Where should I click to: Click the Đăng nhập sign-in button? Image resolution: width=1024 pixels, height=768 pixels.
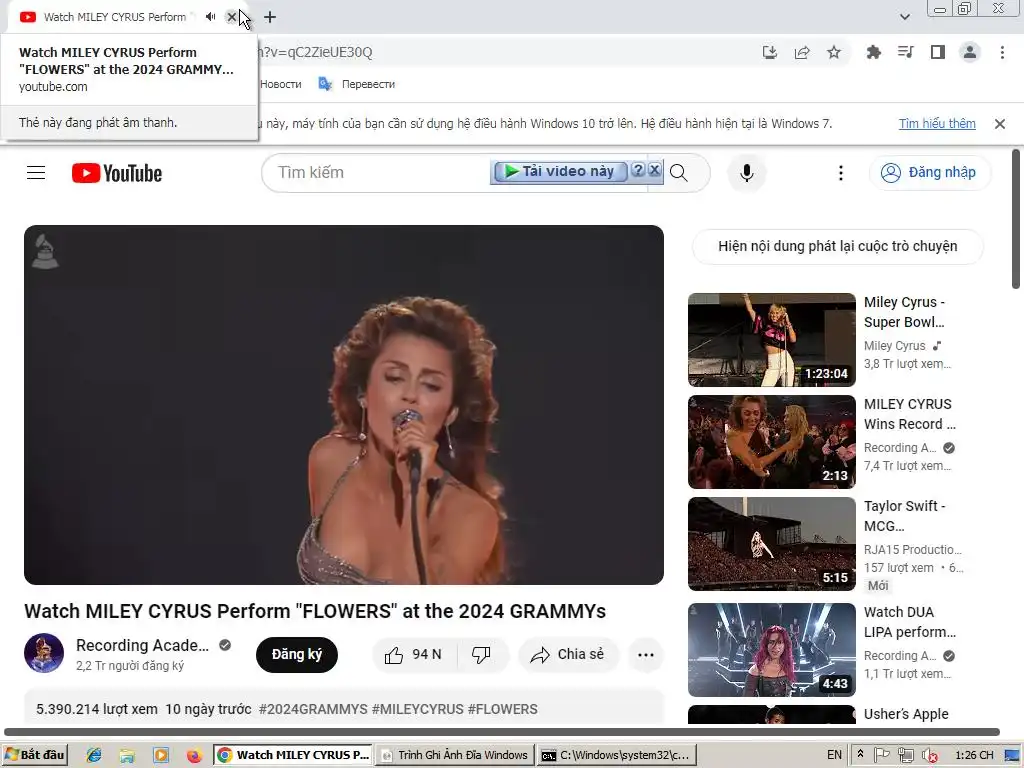point(929,172)
